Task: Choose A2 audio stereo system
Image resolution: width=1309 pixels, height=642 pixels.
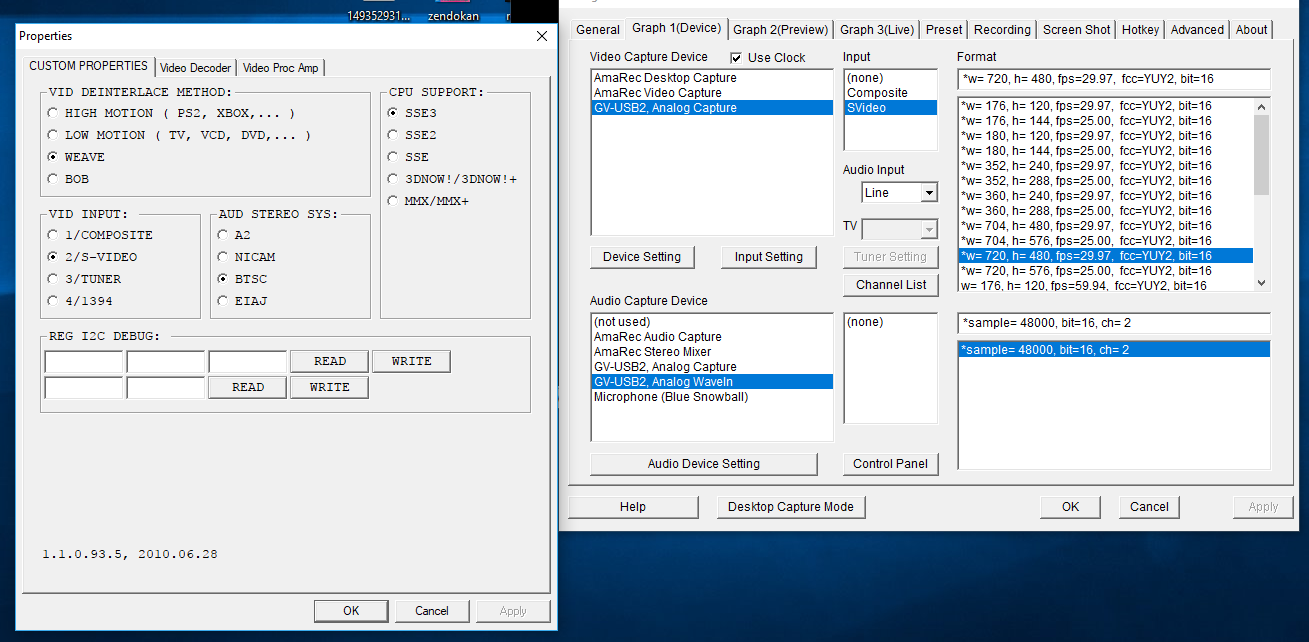Action: pyautogui.click(x=223, y=235)
